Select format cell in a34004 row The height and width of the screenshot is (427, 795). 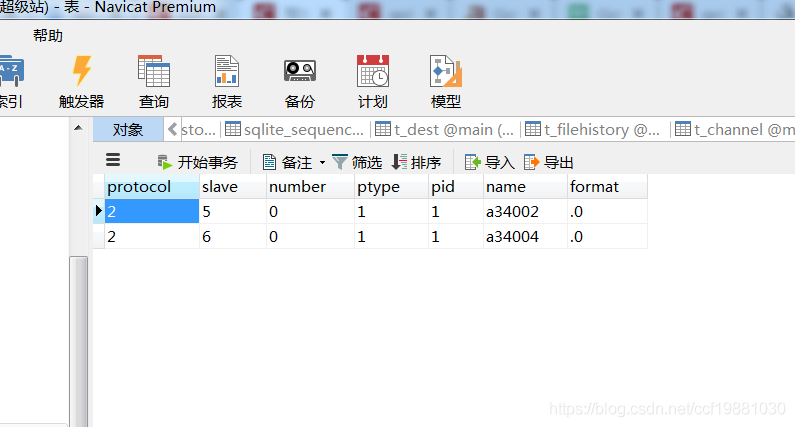607,236
